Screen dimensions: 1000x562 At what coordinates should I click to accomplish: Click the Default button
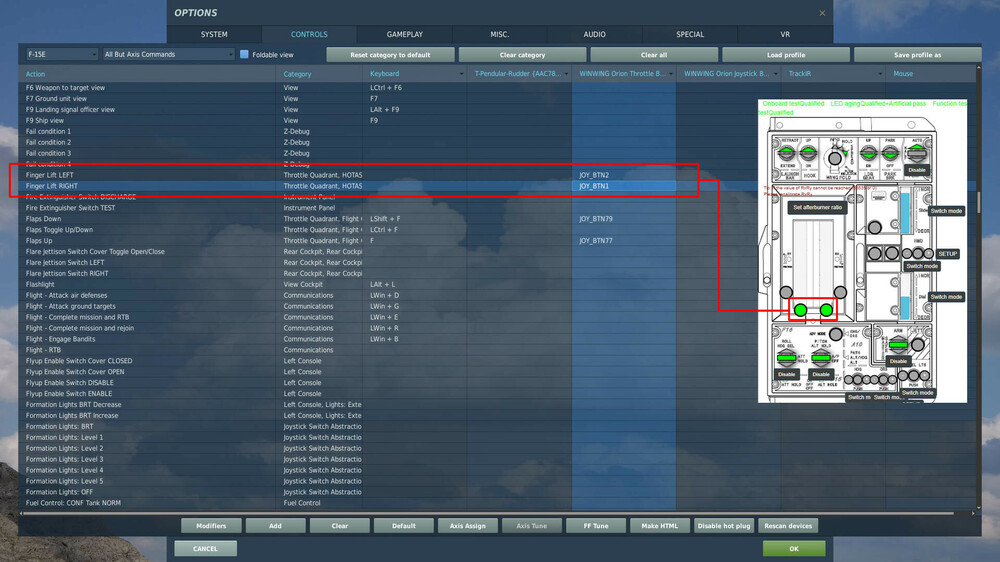pos(404,526)
